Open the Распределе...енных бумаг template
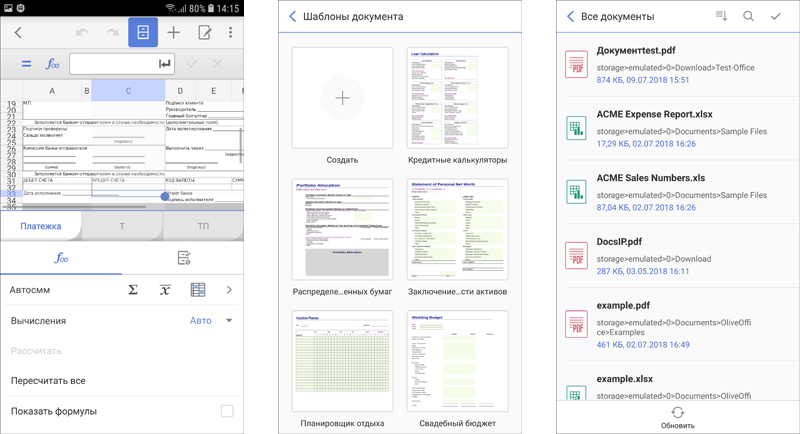This screenshot has height=434, width=800. [342, 229]
